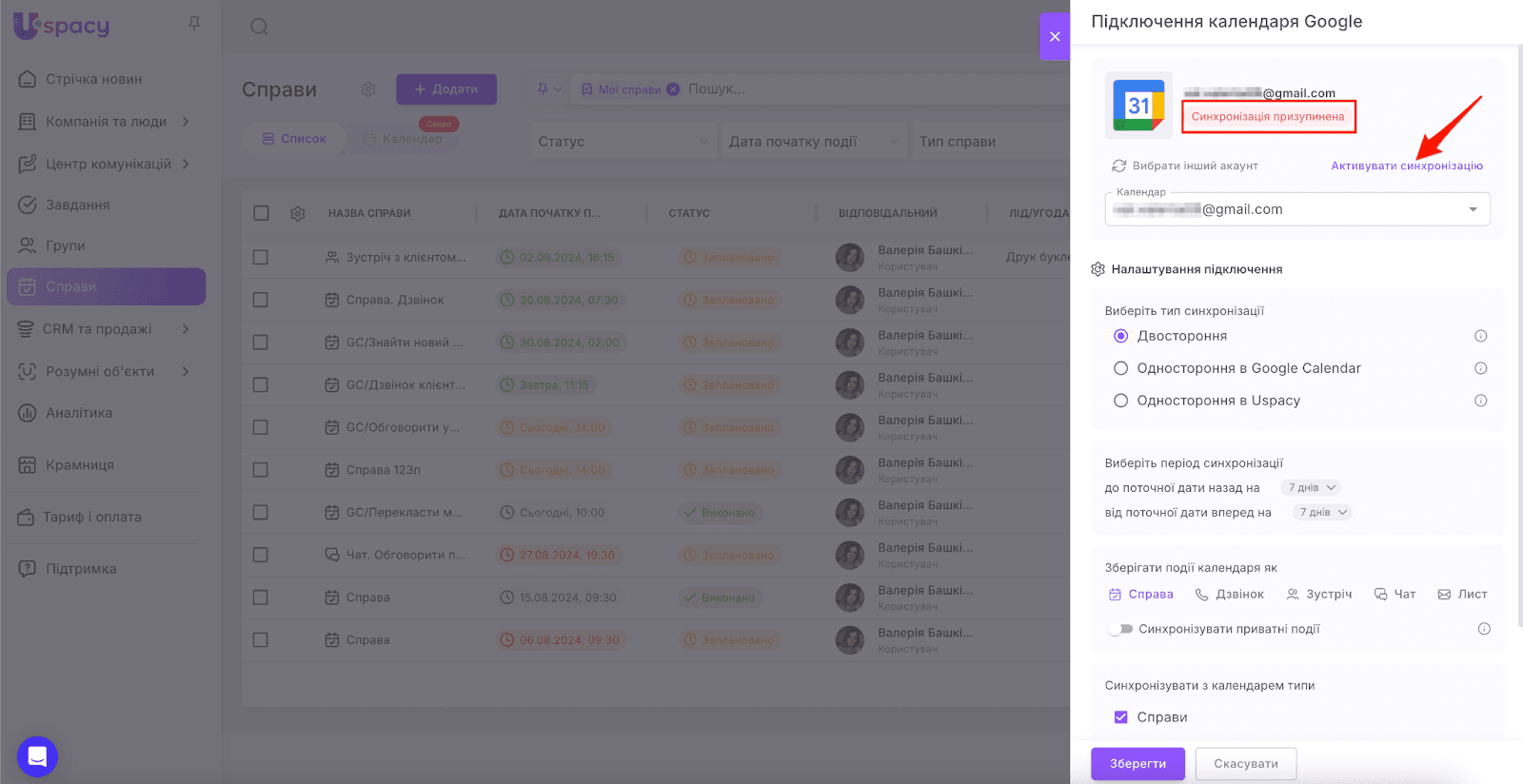The image size is (1523, 784).
Task: Switch to Календар view tab
Action: pyautogui.click(x=404, y=139)
